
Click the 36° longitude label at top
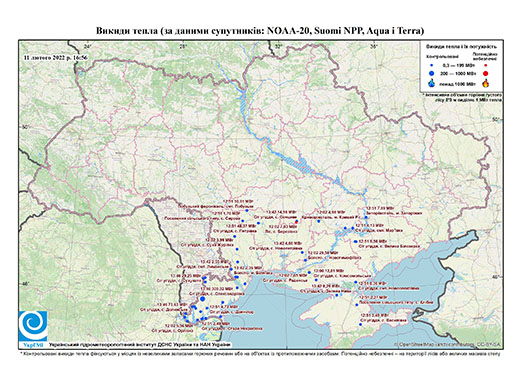pyautogui.click(x=374, y=46)
